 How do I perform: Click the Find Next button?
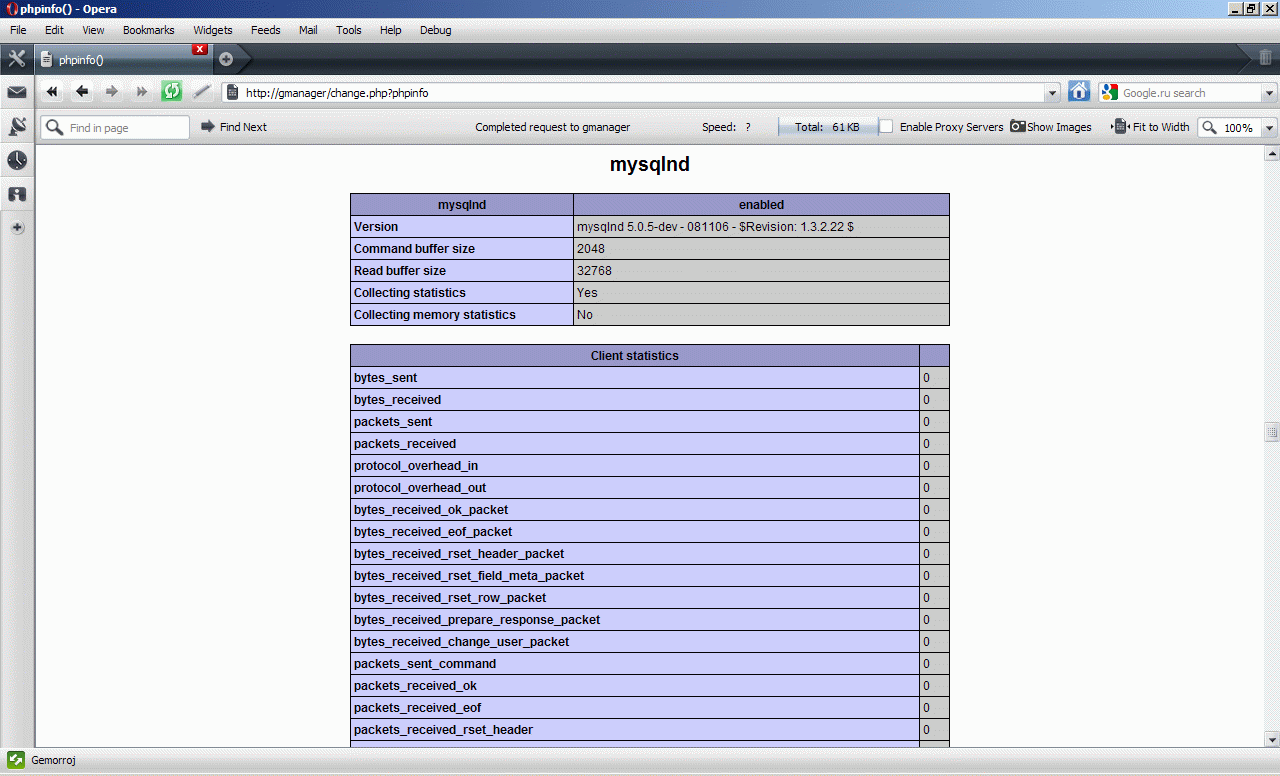click(234, 127)
